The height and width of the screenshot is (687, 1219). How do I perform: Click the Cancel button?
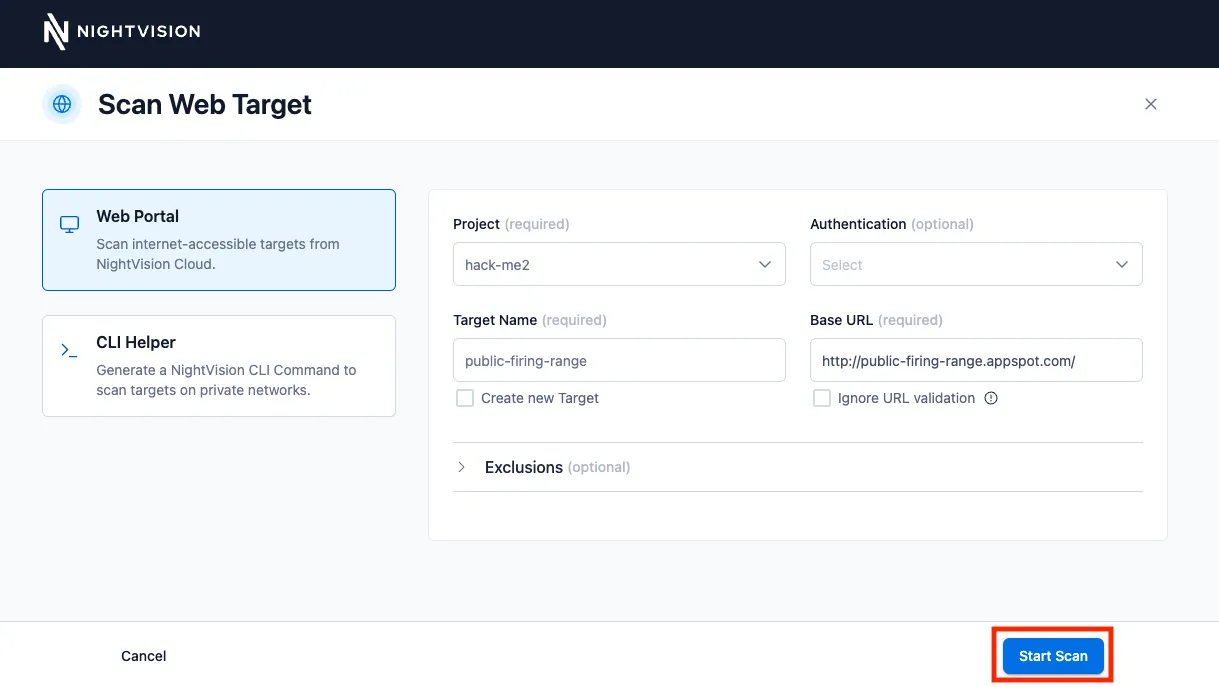pyautogui.click(x=144, y=656)
